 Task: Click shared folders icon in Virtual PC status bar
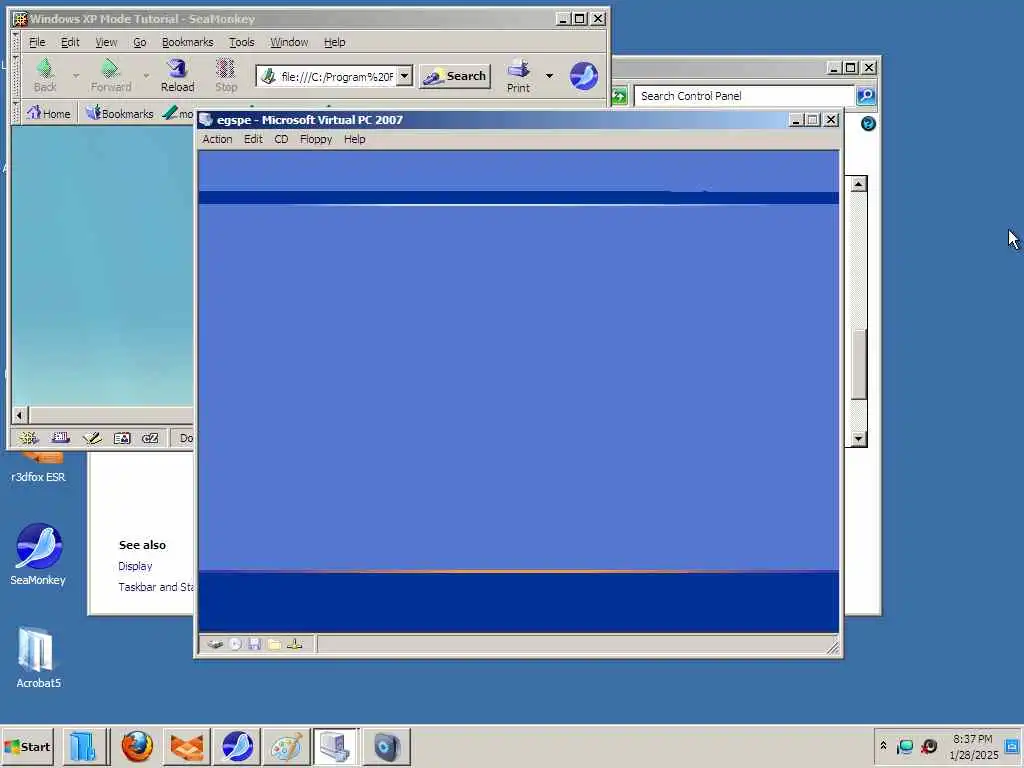[274, 645]
